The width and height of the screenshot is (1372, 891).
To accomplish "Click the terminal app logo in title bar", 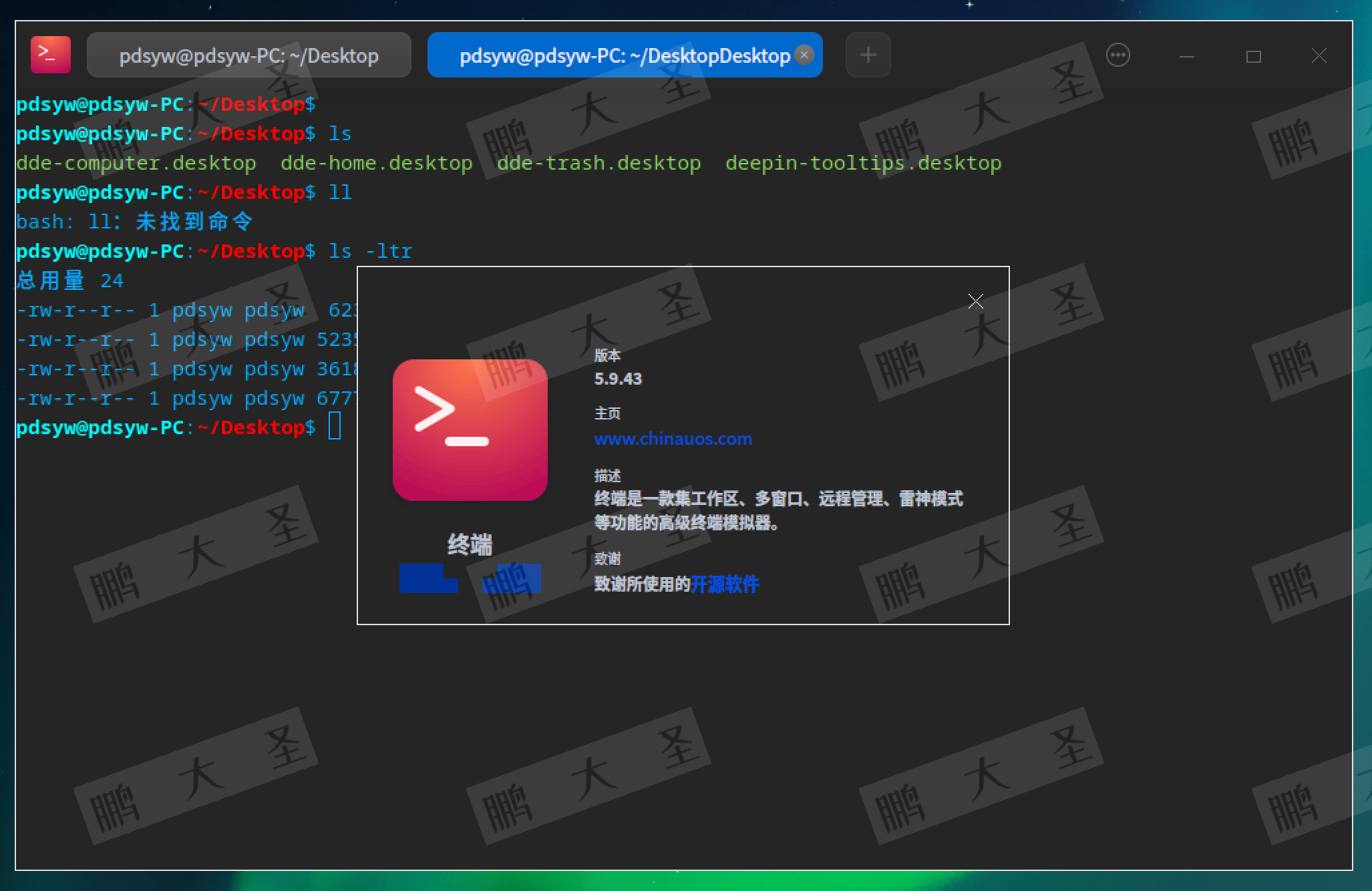I will [x=50, y=55].
